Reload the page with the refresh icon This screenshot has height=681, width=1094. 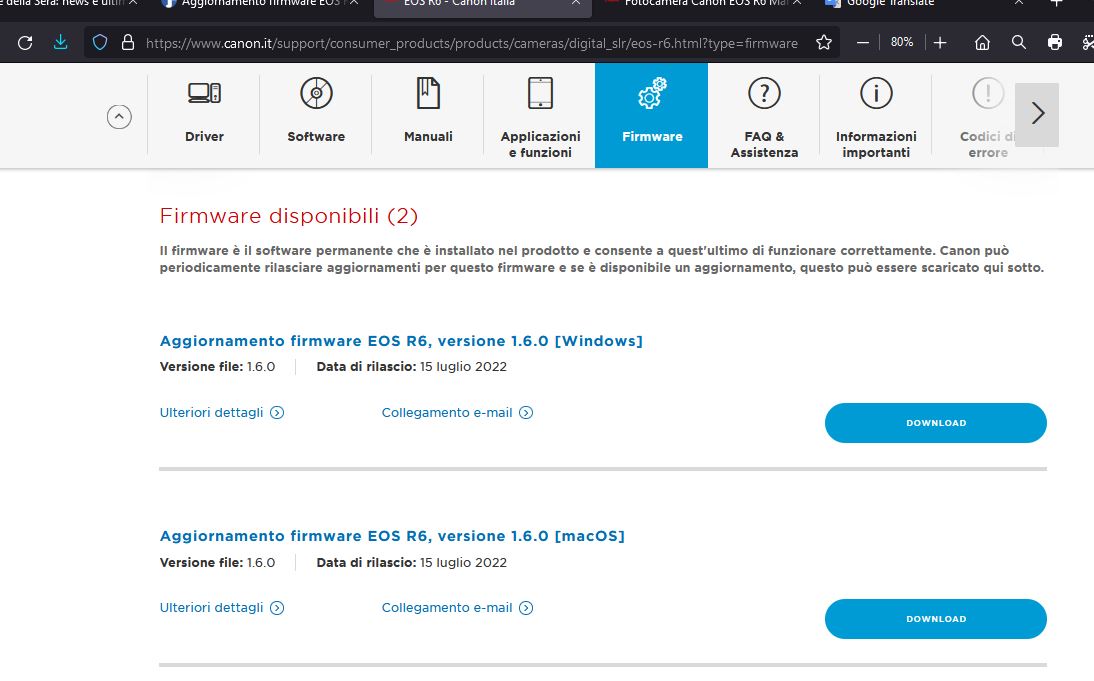coord(25,43)
